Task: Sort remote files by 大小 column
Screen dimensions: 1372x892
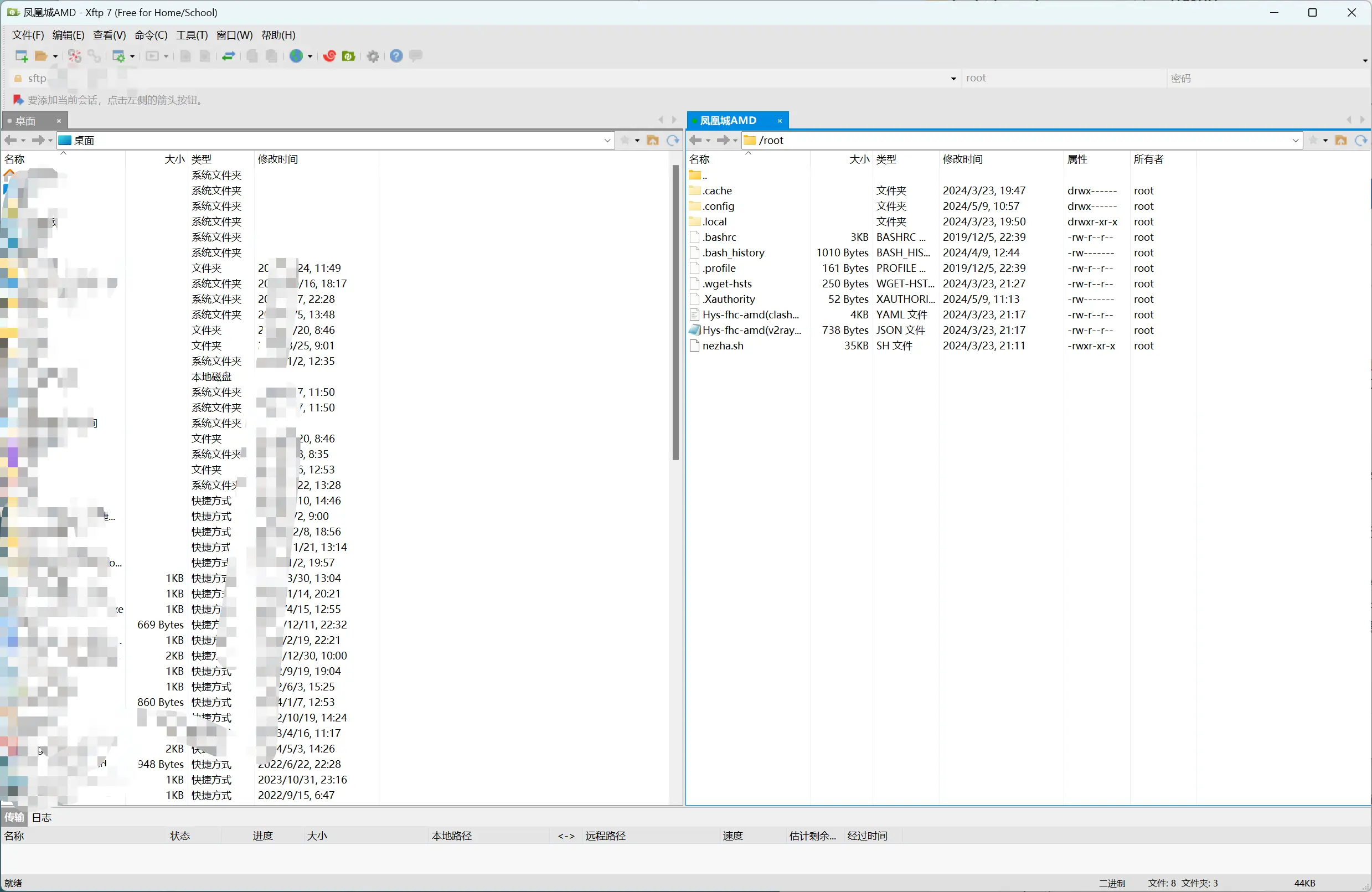Action: 842,159
